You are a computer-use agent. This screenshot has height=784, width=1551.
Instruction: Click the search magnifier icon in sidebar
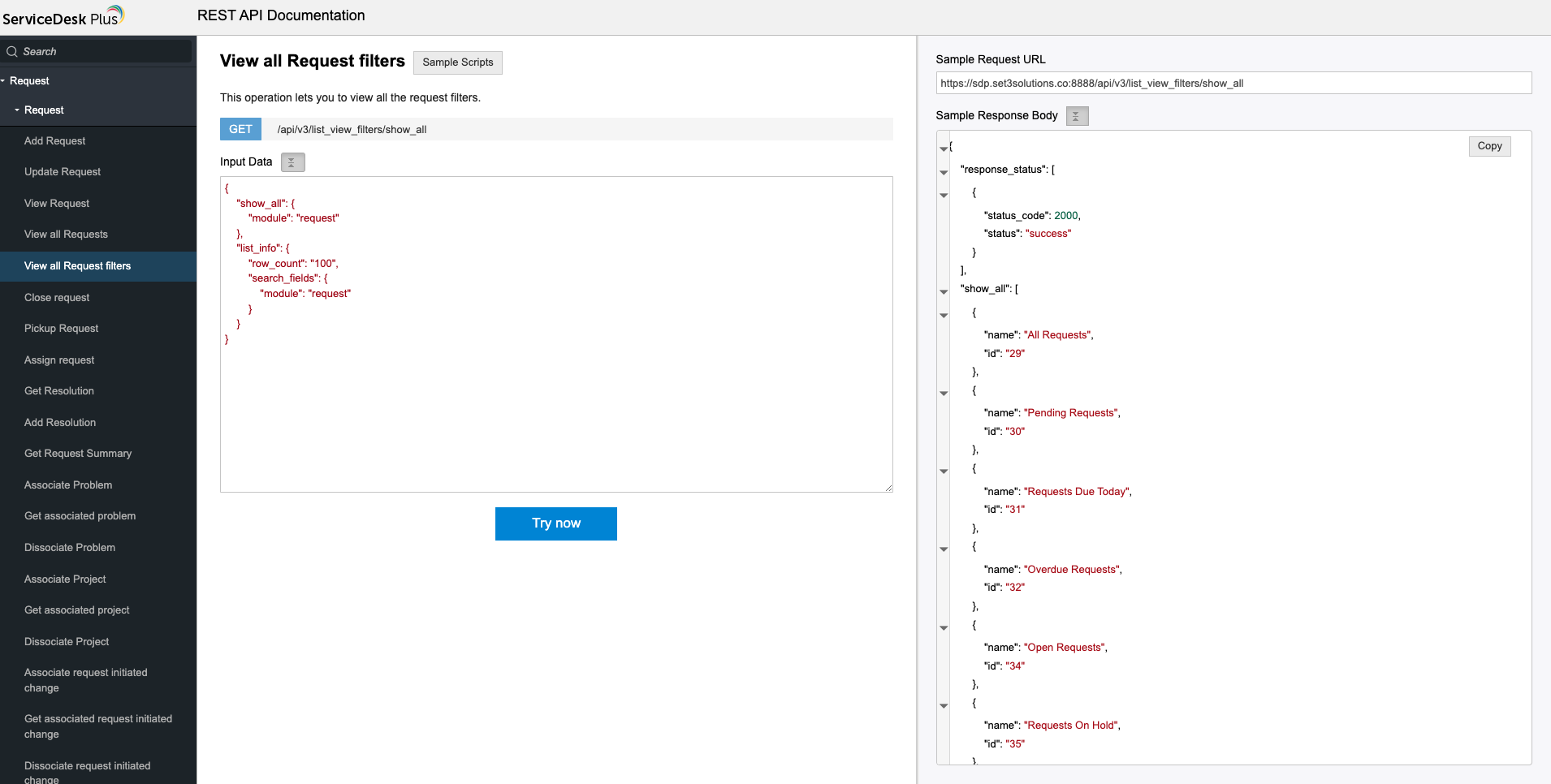(11, 51)
